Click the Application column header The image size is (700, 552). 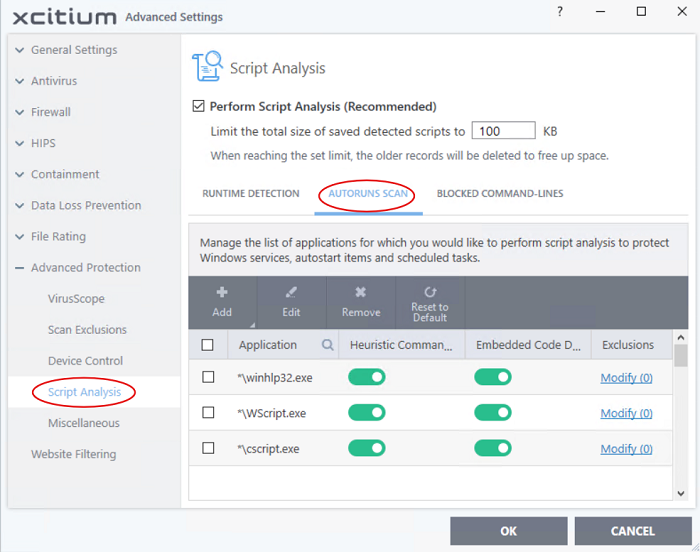[283, 345]
